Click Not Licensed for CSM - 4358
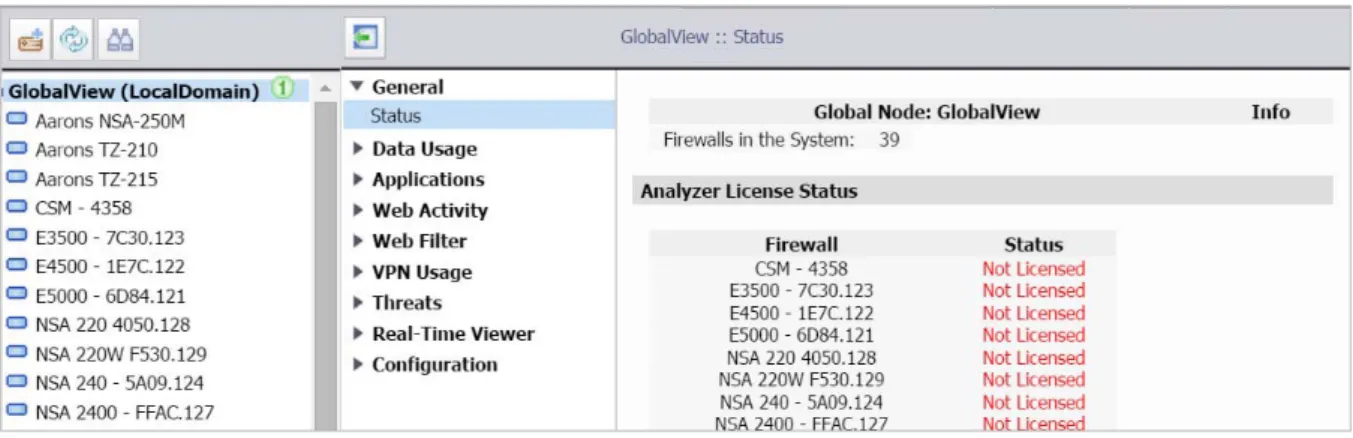This screenshot has width=1353, height=438. [x=1033, y=268]
